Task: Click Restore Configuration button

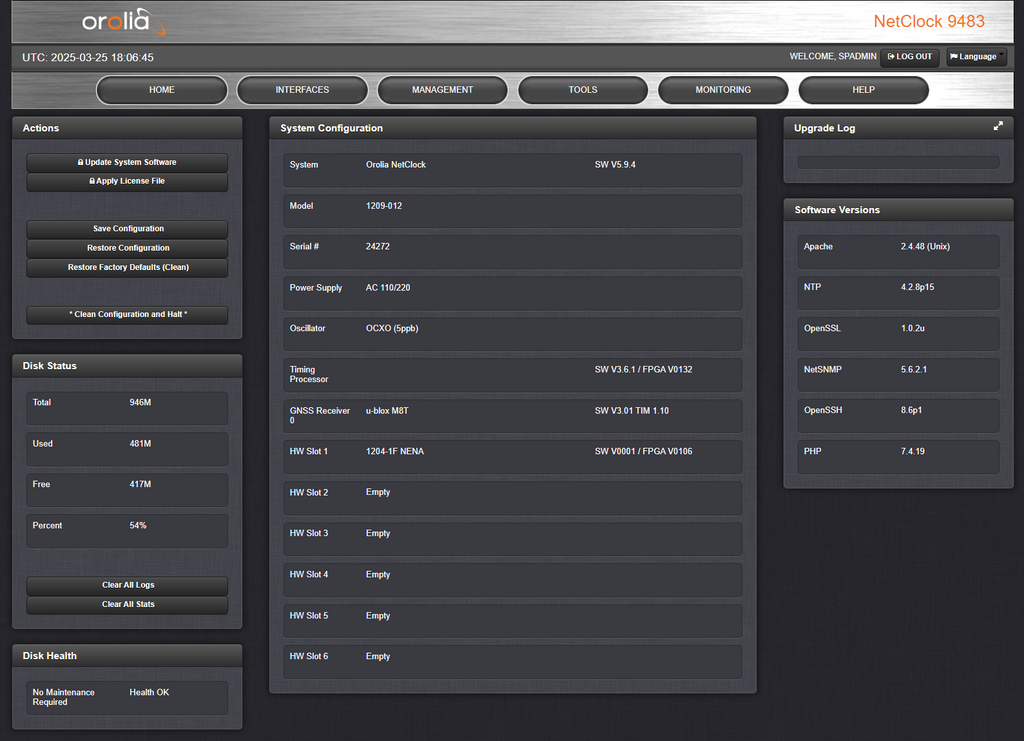Action: (x=127, y=248)
